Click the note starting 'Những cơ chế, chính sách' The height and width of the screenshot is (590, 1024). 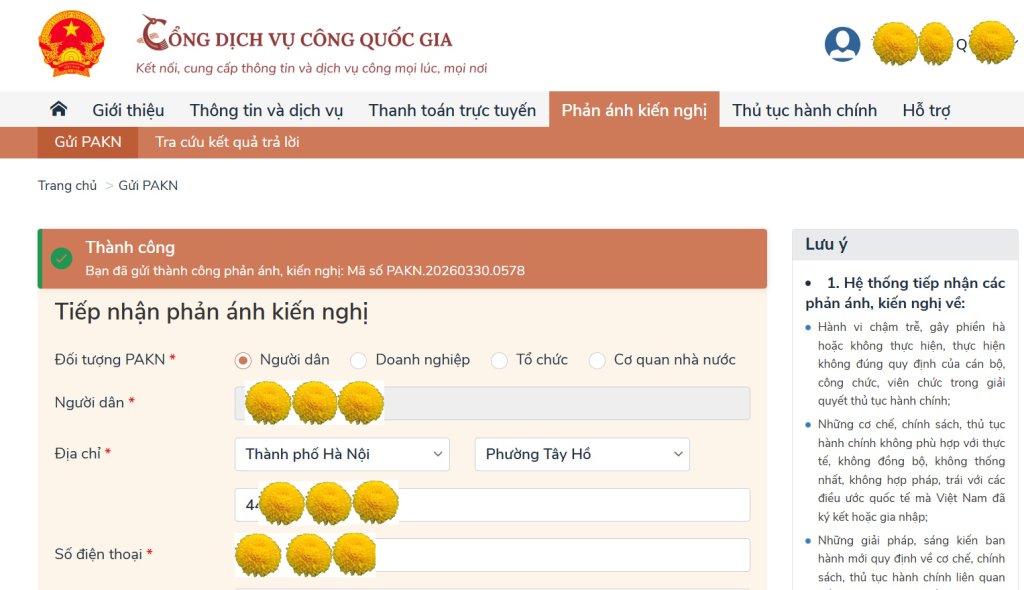(x=911, y=470)
